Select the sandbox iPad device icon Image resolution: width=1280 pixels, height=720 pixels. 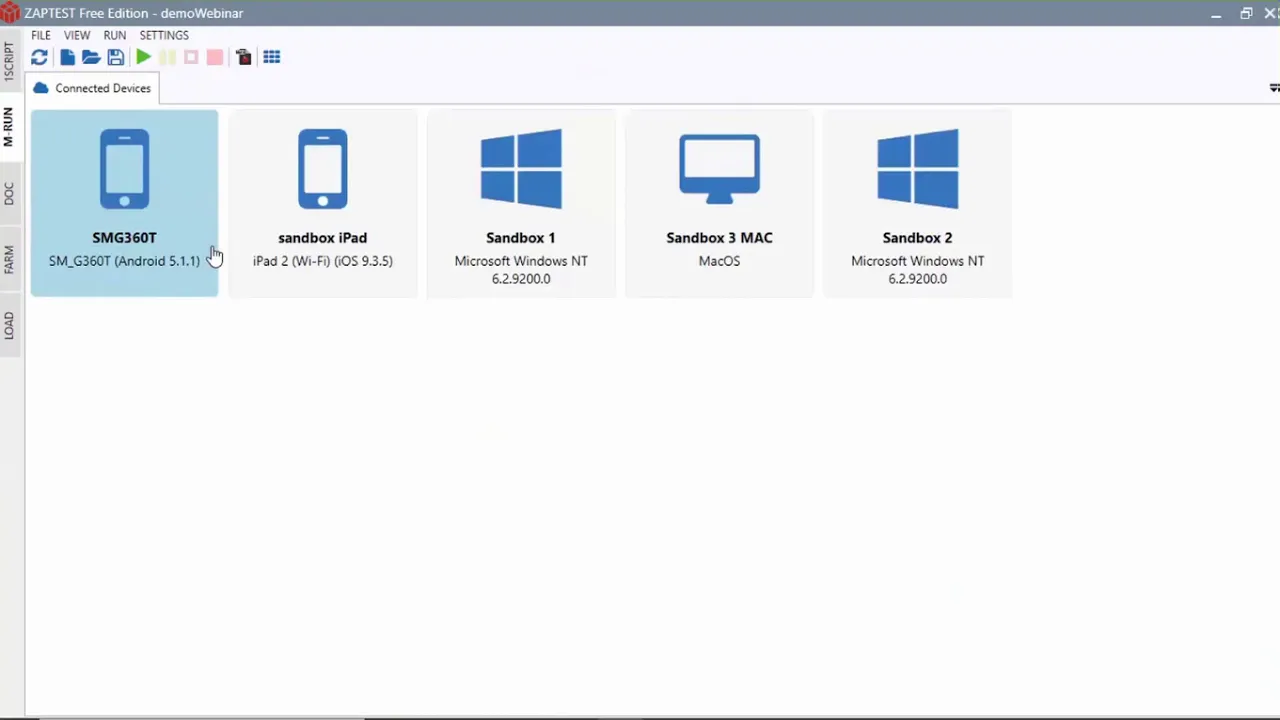click(322, 169)
